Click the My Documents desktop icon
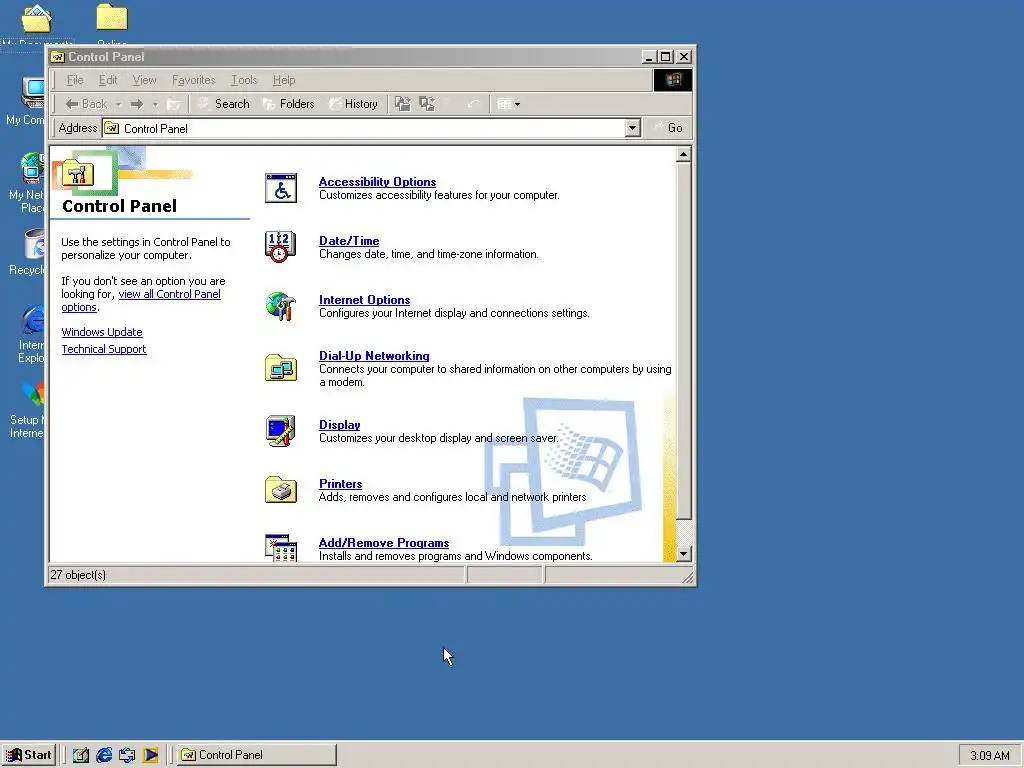This screenshot has width=1024, height=768. pos(37,19)
